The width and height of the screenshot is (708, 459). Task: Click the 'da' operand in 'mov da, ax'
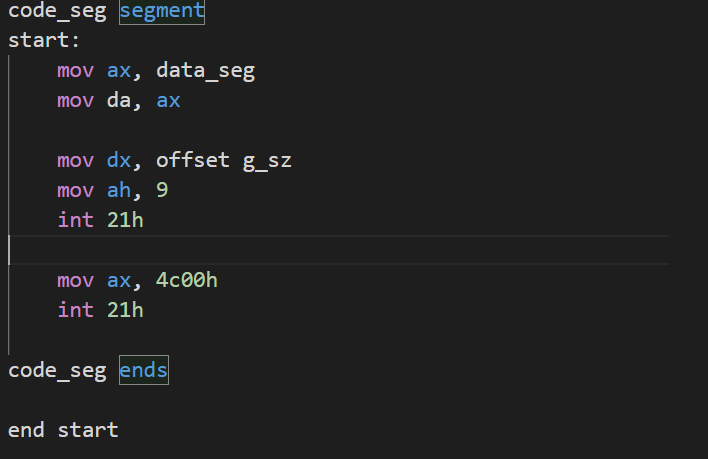click(x=119, y=101)
